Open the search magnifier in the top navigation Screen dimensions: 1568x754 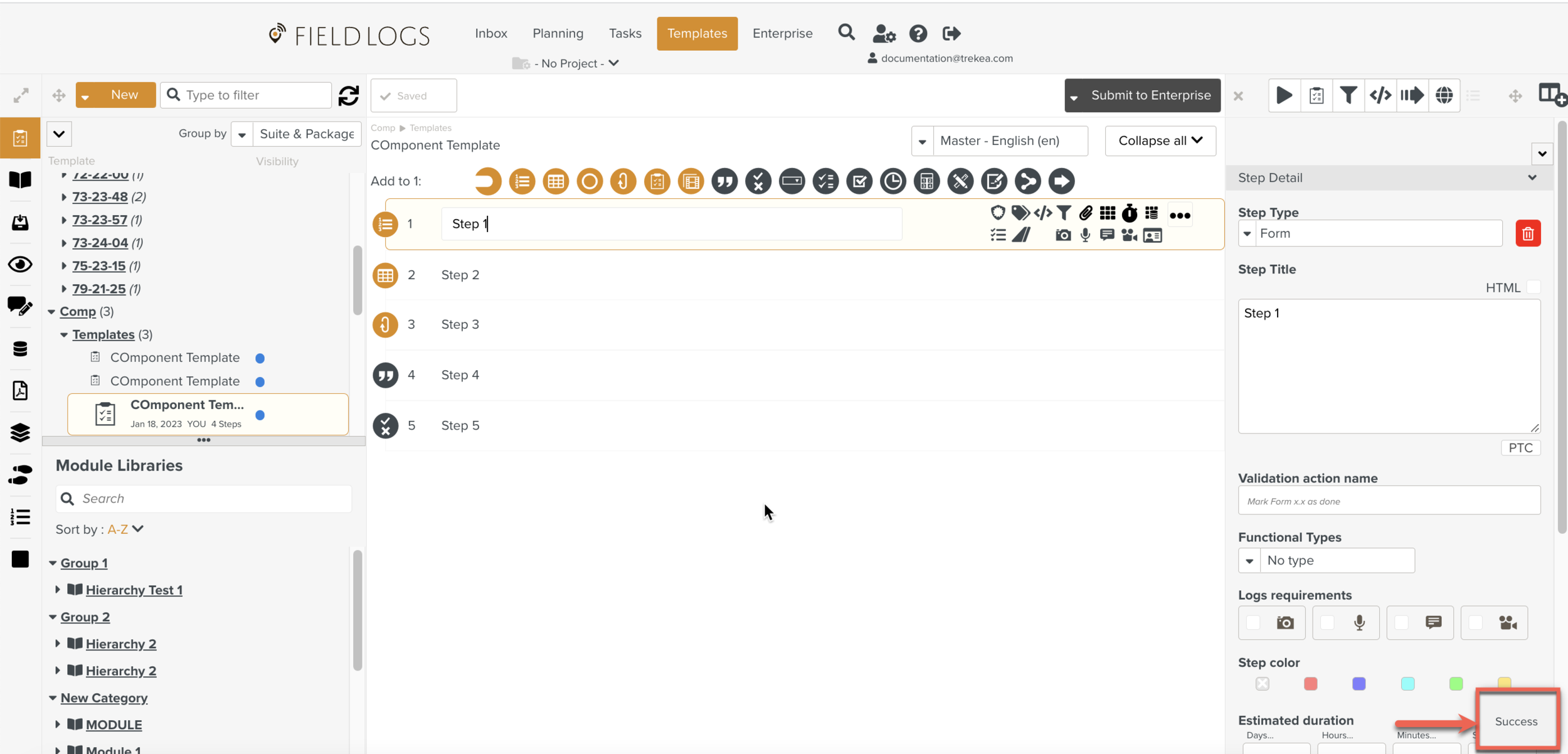pos(847,33)
